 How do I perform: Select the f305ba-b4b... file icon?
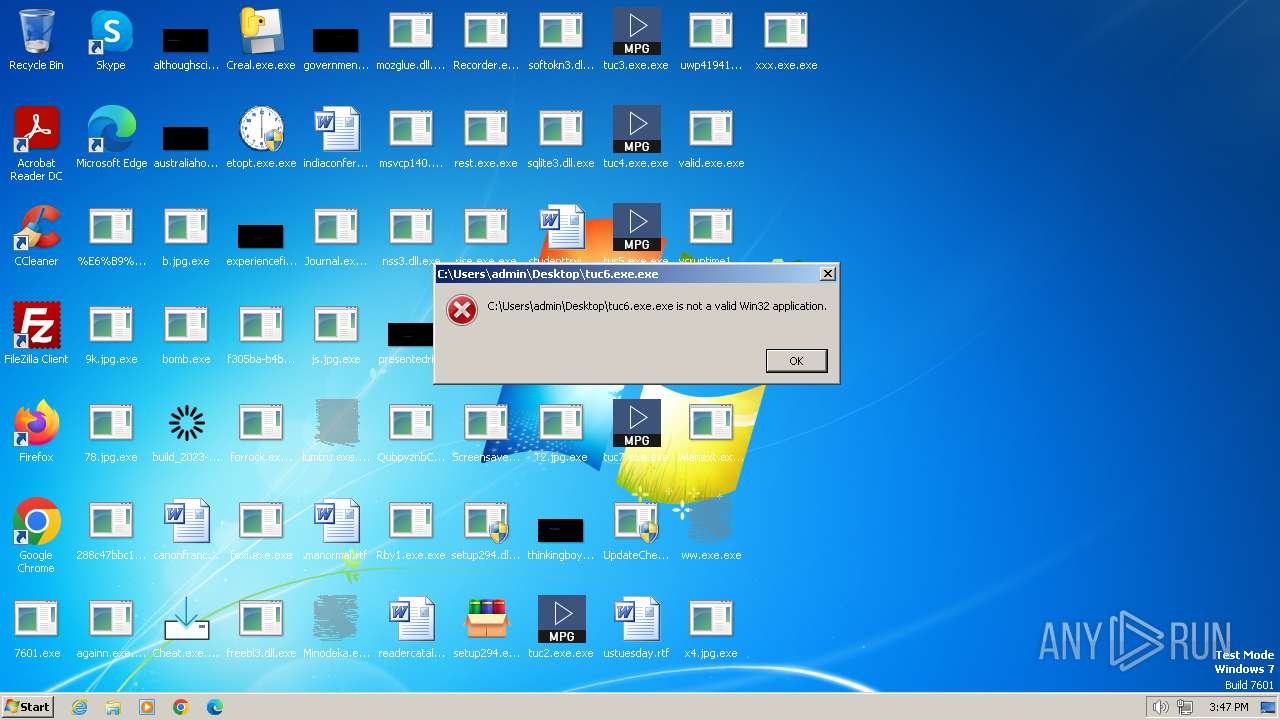coord(261,325)
